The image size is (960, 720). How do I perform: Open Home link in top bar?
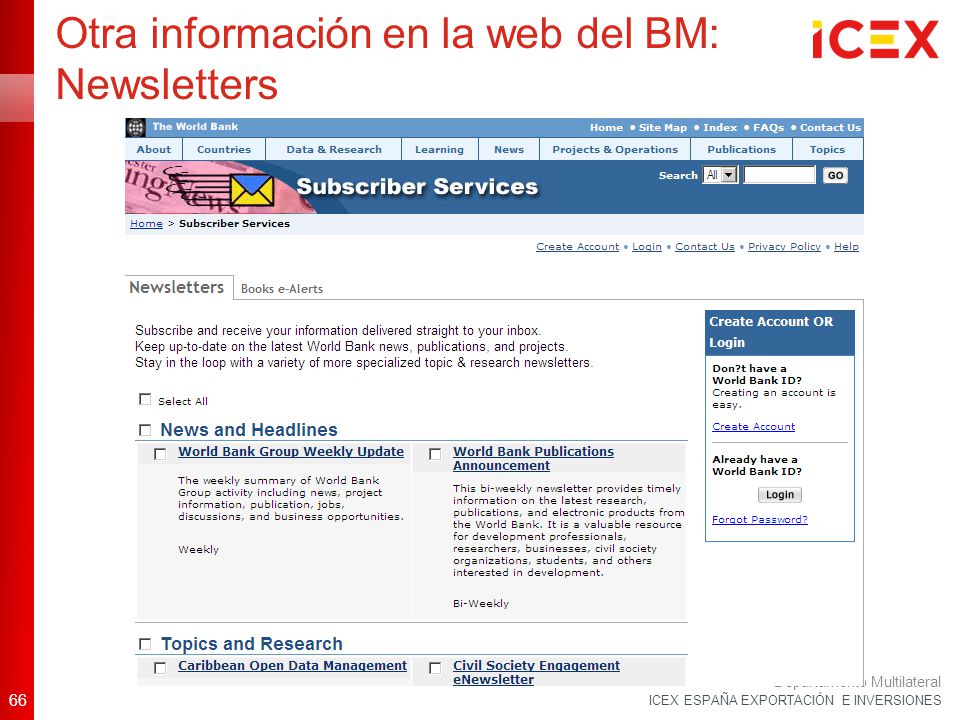tap(606, 127)
